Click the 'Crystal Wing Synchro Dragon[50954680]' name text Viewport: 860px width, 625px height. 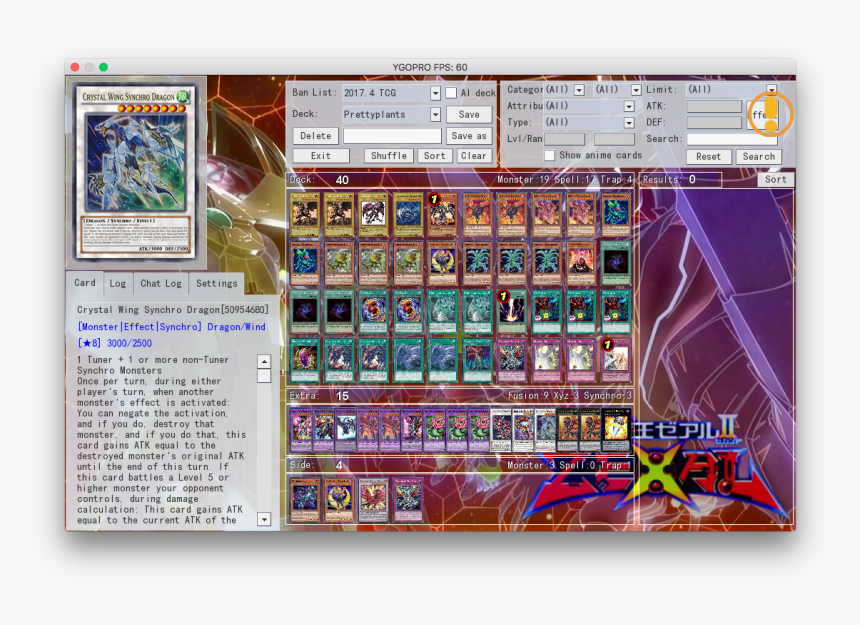173,310
